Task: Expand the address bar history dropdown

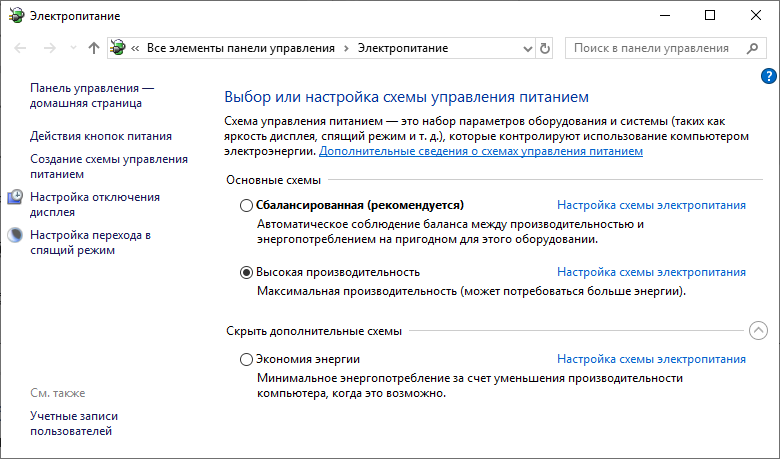Action: click(528, 49)
